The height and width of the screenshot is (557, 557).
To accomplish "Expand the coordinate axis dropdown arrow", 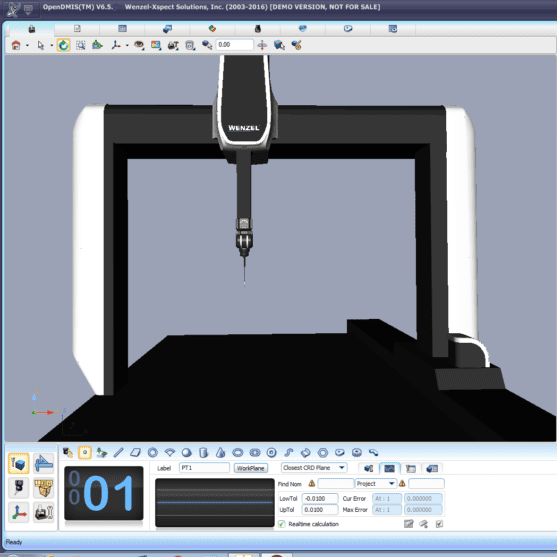I will (127, 45).
